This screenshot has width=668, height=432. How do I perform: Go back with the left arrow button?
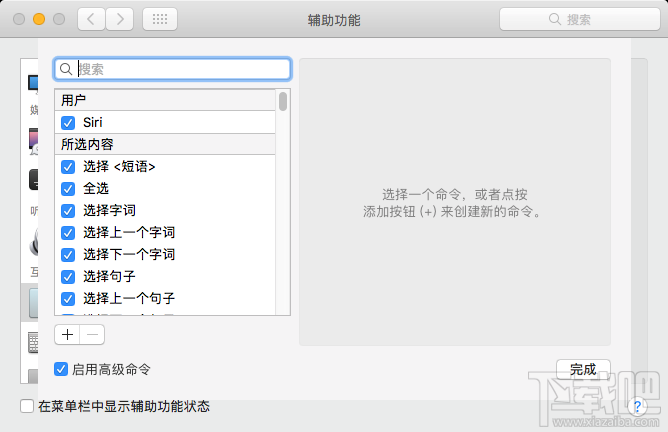[x=91, y=19]
